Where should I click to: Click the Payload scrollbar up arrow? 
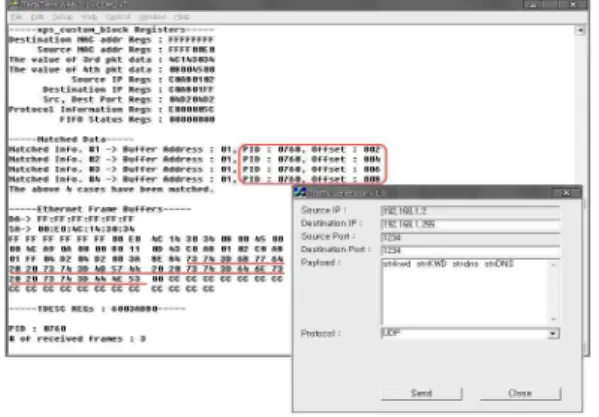(x=554, y=264)
